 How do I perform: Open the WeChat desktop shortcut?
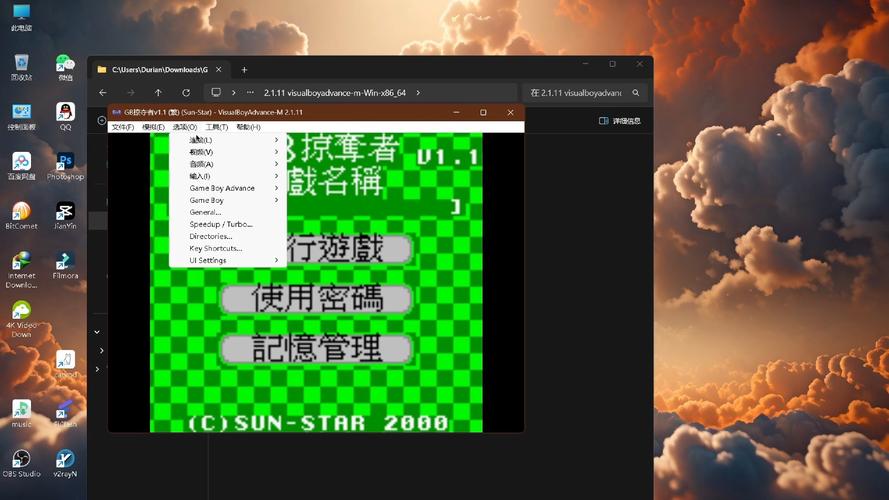click(65, 66)
